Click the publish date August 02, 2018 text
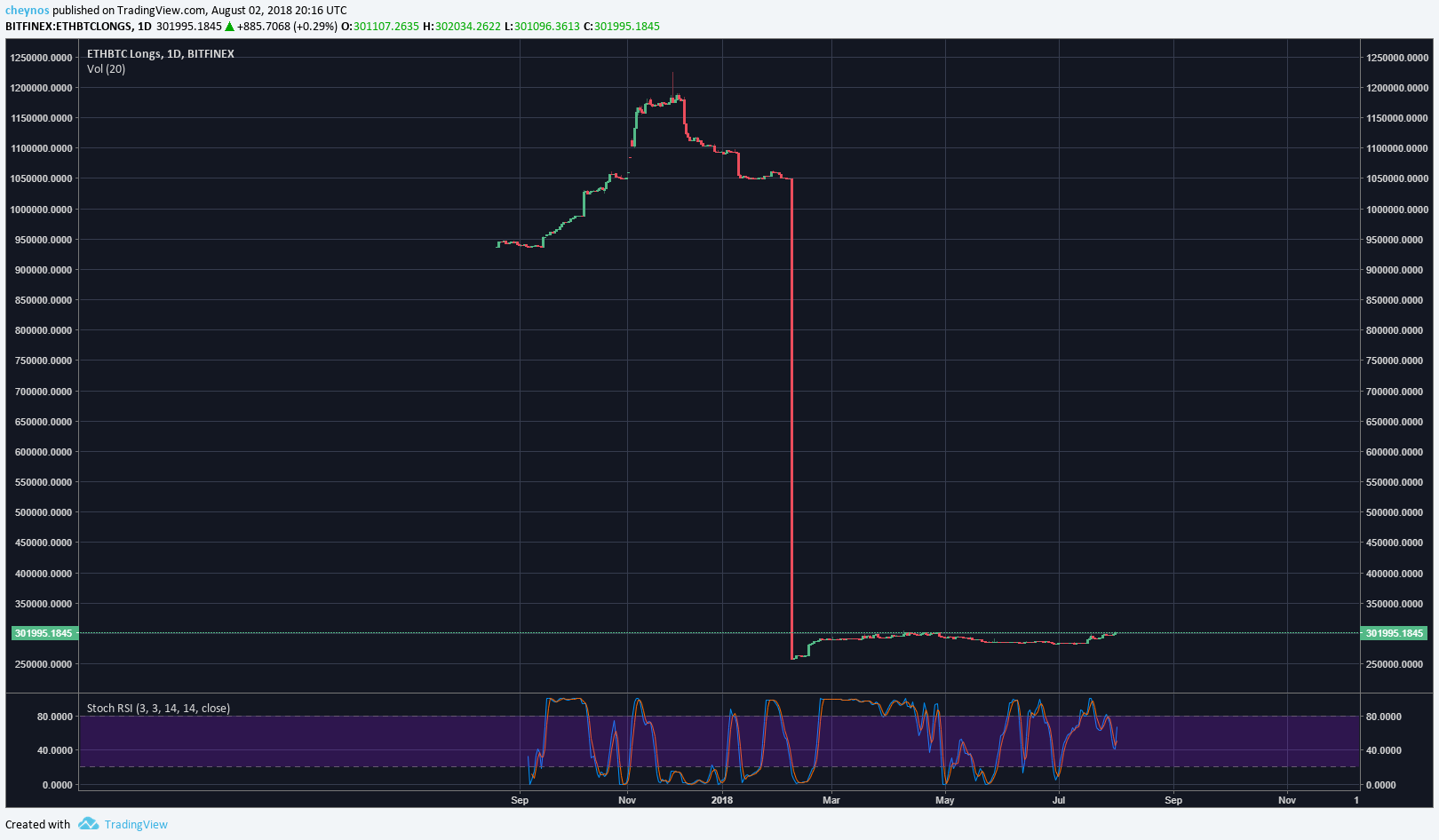This screenshot has width=1439, height=840. pyautogui.click(x=251, y=11)
